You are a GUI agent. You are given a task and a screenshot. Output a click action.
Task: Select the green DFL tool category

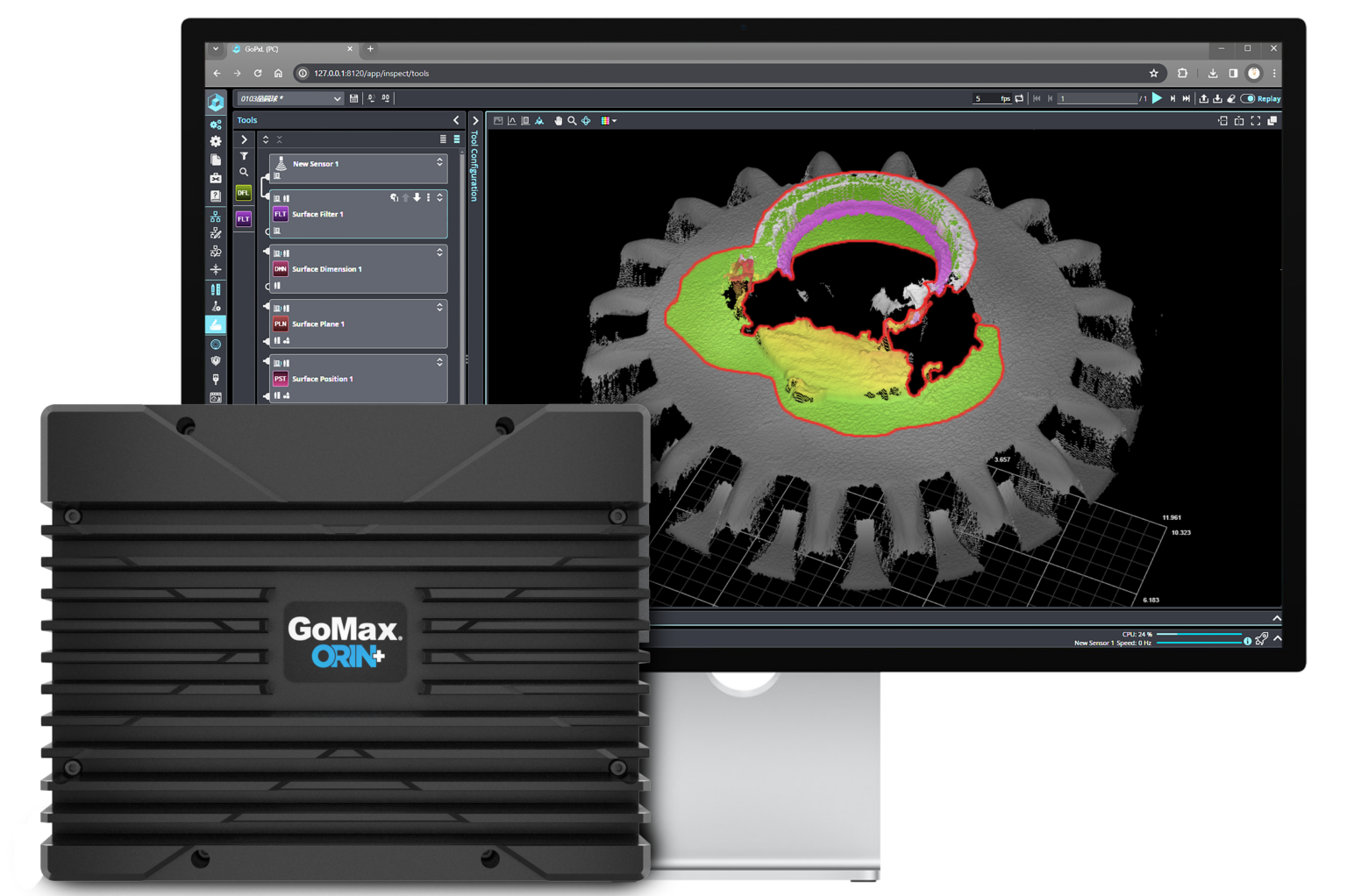pyautogui.click(x=244, y=193)
